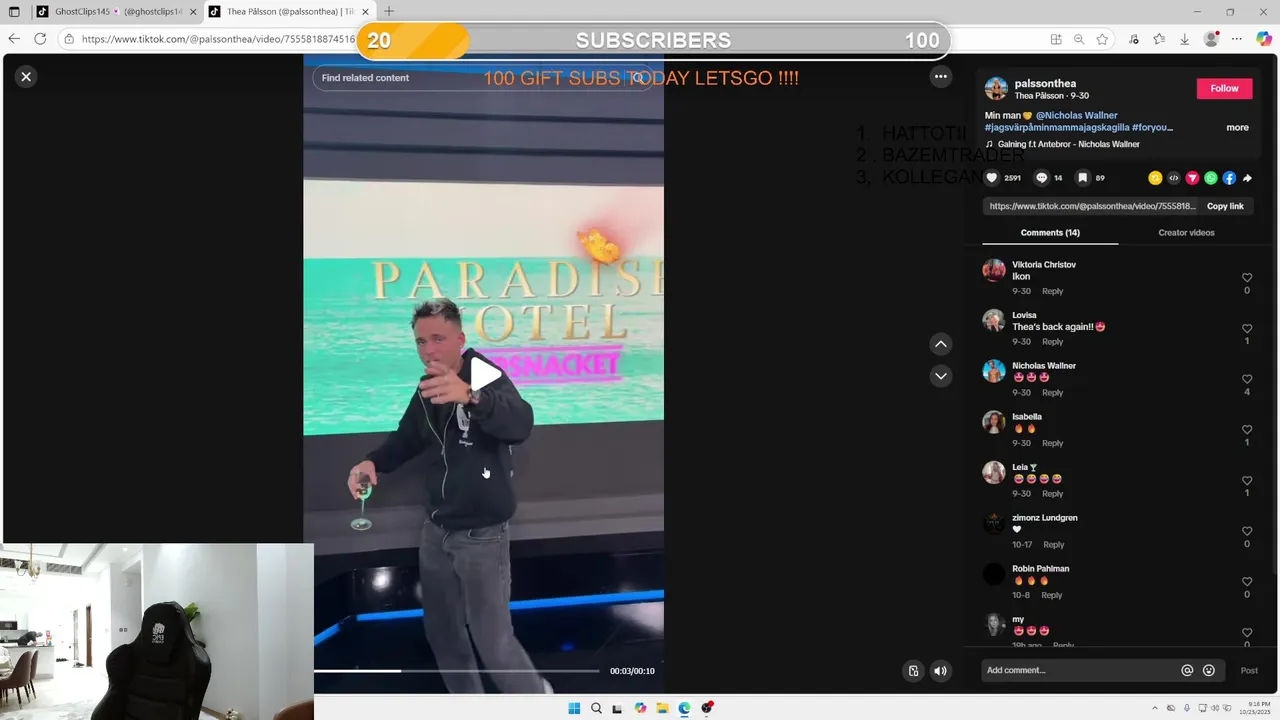Open the three-dots more options menu
Screen dimensions: 1280x720
[940, 76]
